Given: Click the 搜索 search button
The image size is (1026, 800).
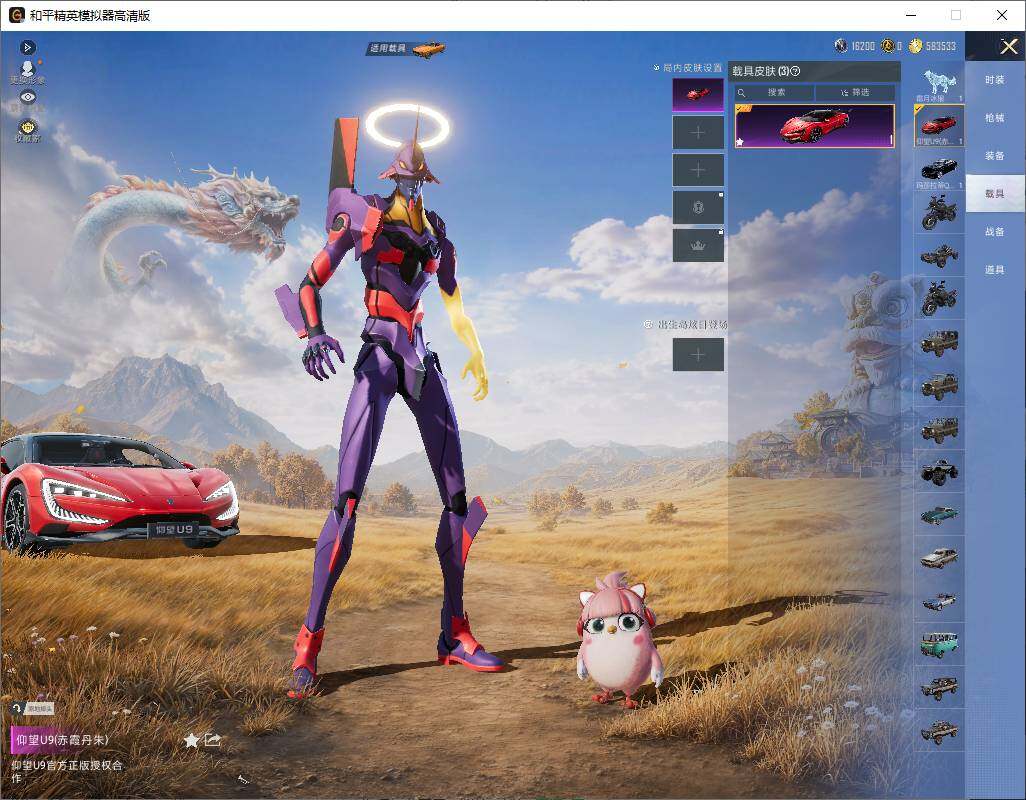Looking at the screenshot, I should pyautogui.click(x=774, y=92).
